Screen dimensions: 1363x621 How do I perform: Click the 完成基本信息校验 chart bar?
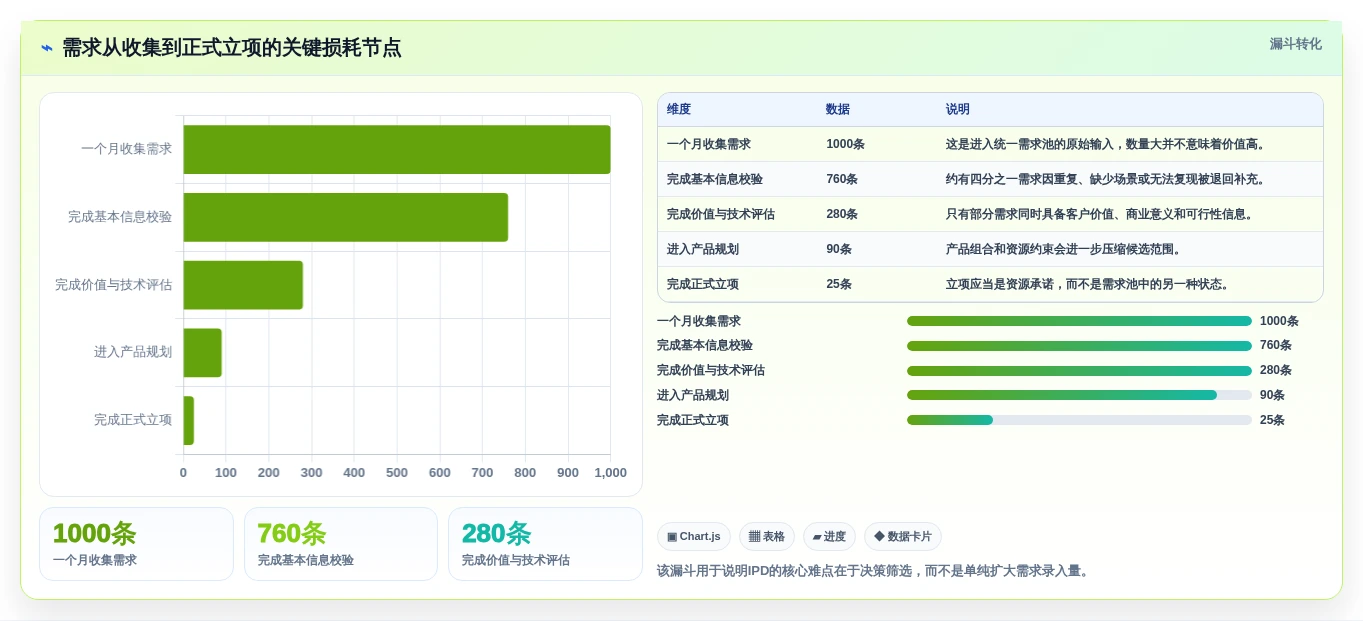tap(345, 217)
